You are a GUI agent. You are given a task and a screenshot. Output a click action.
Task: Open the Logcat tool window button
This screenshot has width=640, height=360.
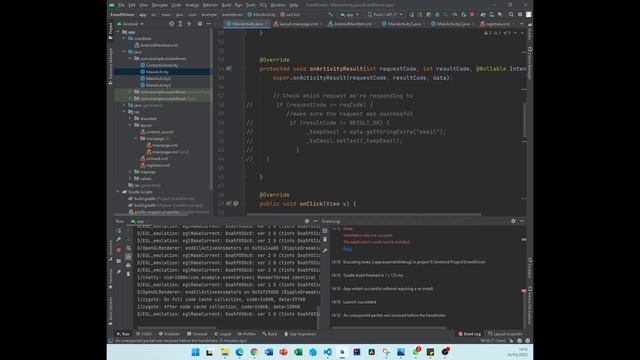223,334
